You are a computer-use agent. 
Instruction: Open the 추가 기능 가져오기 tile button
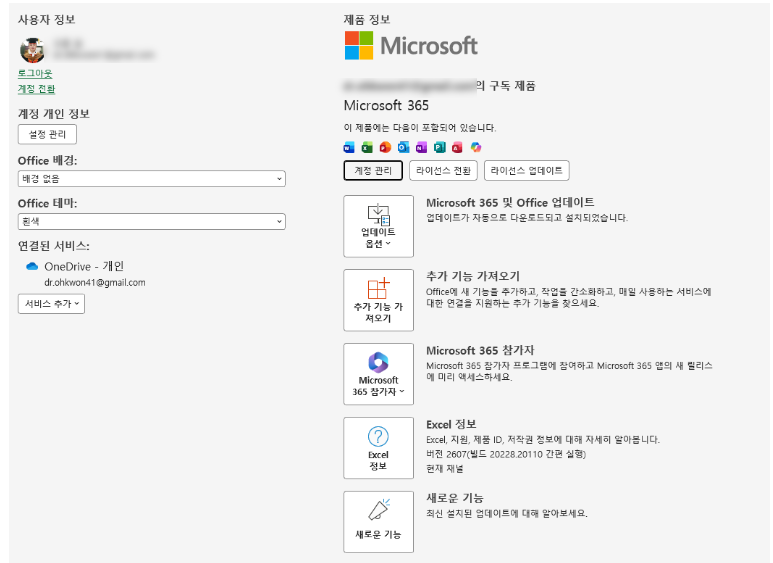378,300
